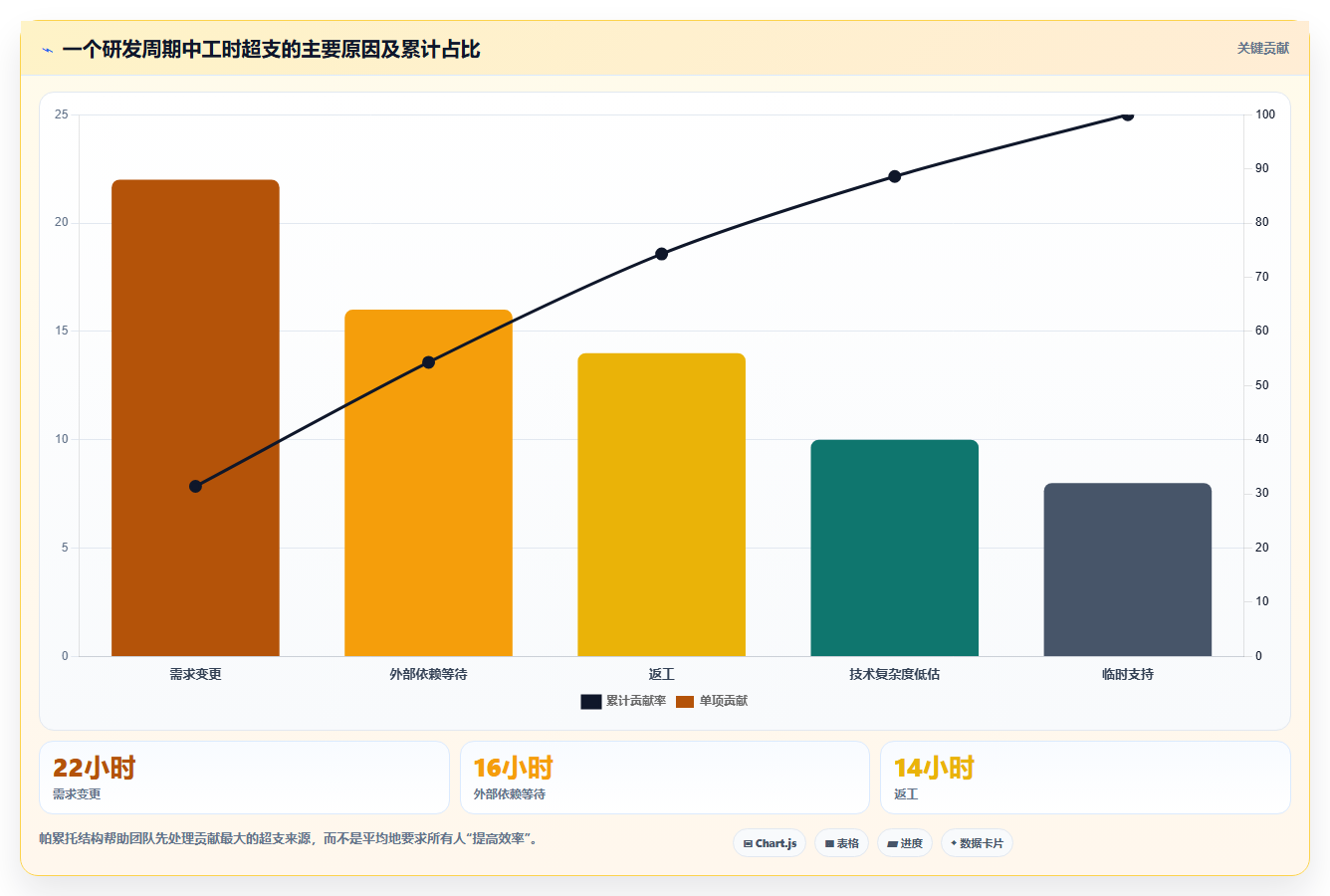Click the chart title 一个研发周期中工时超支的主要原因及累计占比

pyautogui.click(x=271, y=49)
